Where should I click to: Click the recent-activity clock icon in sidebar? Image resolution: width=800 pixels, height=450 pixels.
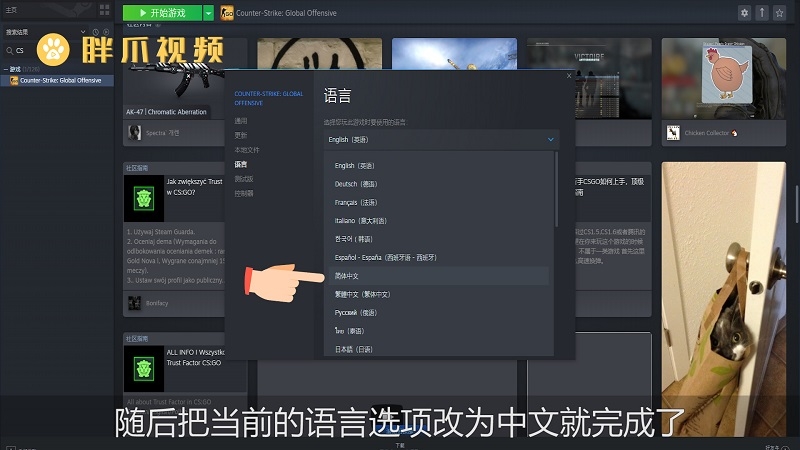point(95,32)
